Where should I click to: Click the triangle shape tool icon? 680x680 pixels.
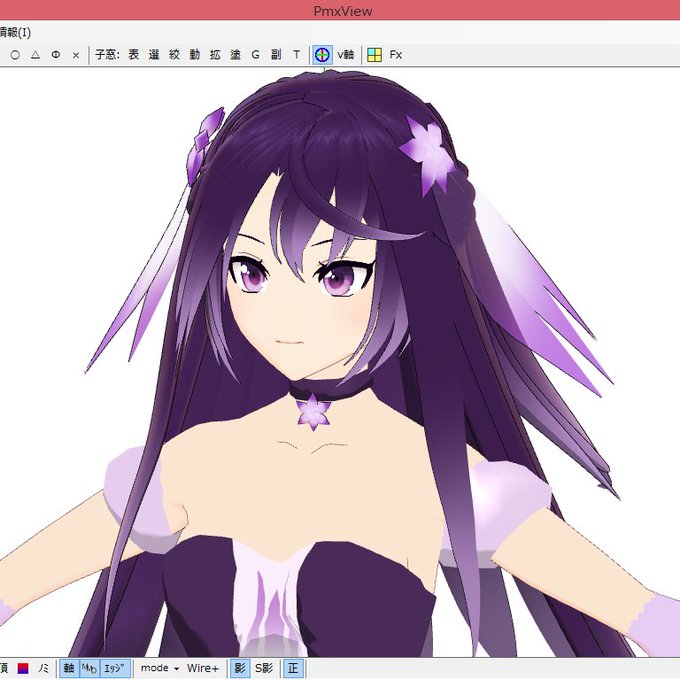point(36,55)
